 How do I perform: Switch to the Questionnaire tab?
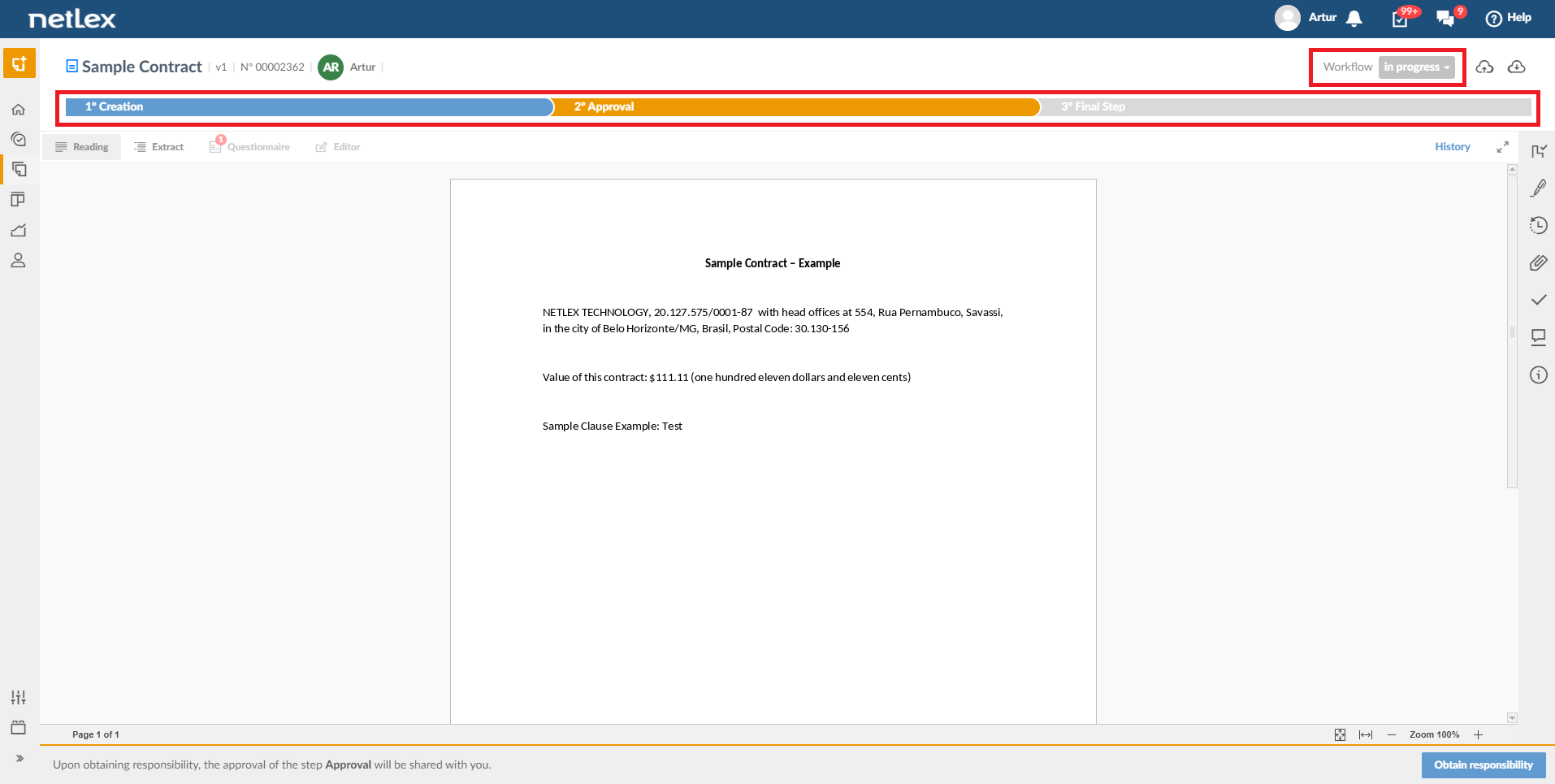click(x=249, y=147)
